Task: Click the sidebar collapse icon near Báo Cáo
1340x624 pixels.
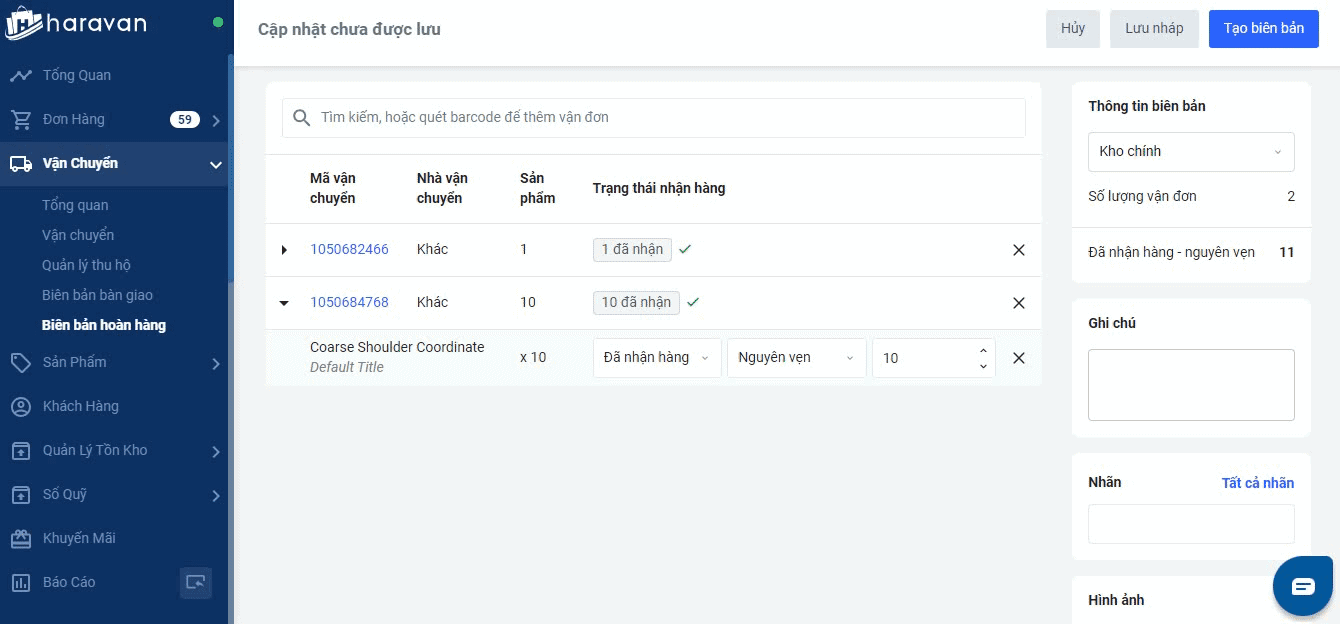Action: [x=195, y=582]
